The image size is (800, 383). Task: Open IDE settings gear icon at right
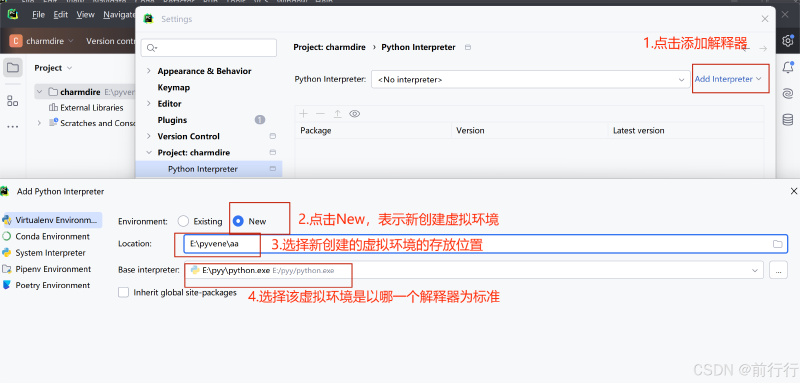tap(788, 41)
